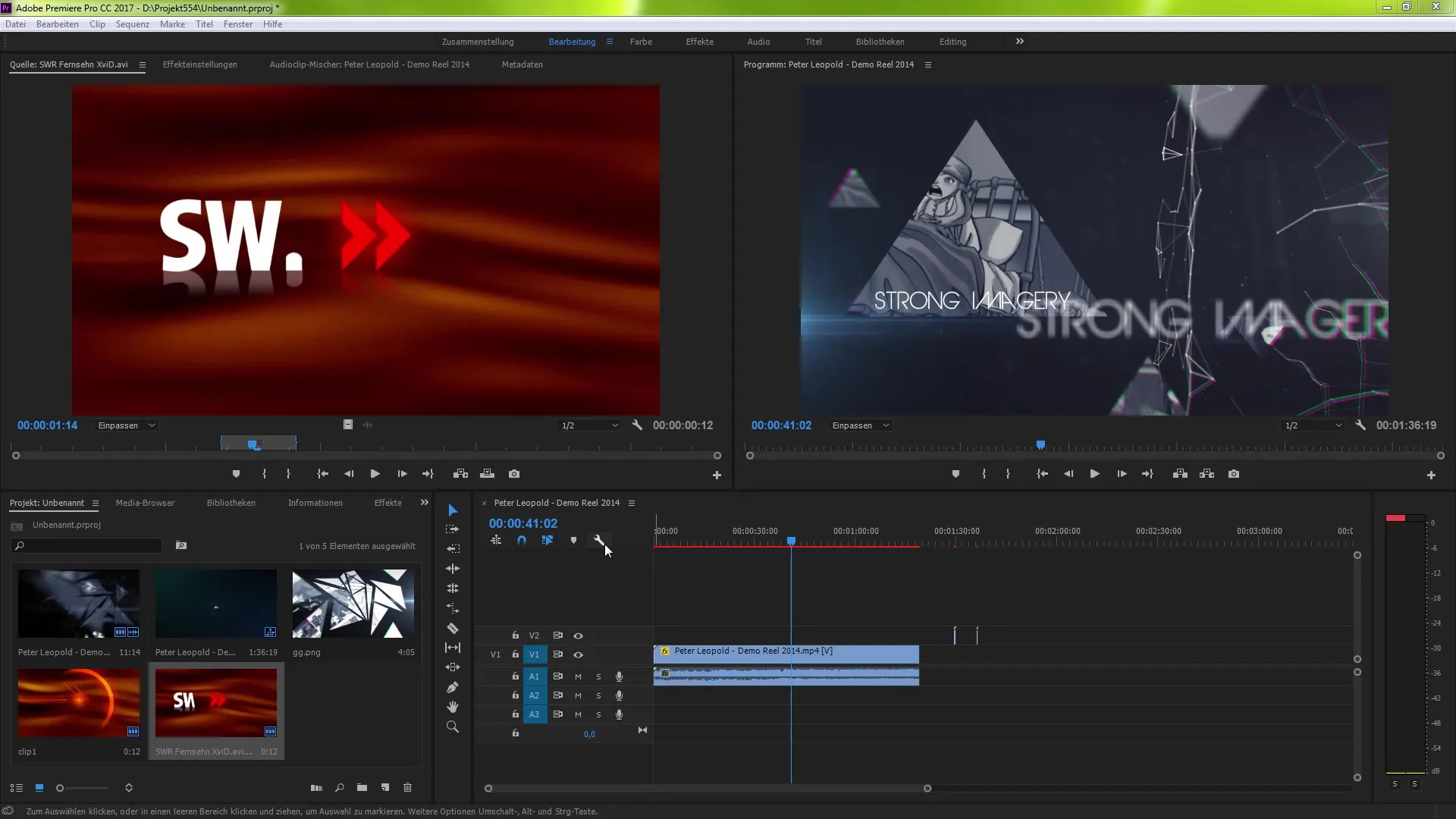Play the Source monitor clip
This screenshot has width=1456, height=819.
[x=375, y=474]
